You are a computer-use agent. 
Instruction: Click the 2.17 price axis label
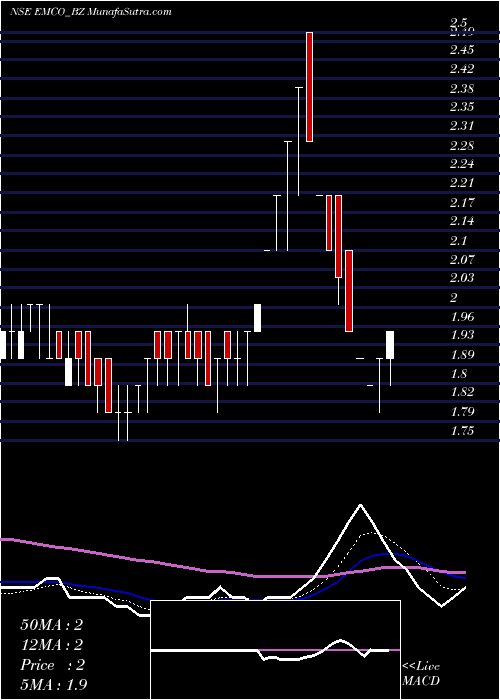462,202
